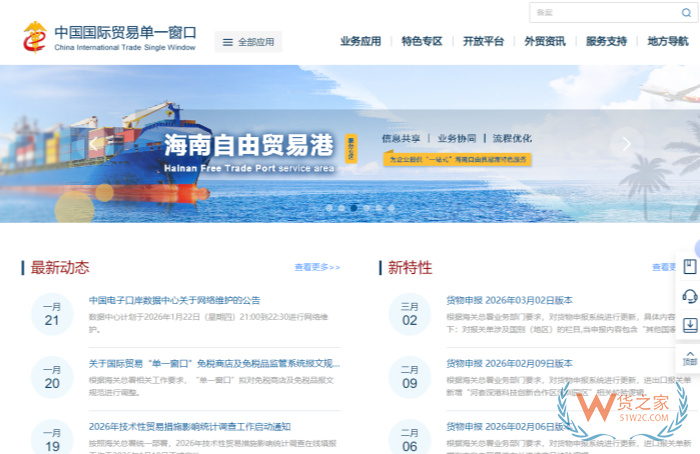The height and width of the screenshot is (454, 700).
Task: Advance to the next banner slide
Action: pyautogui.click(x=626, y=144)
